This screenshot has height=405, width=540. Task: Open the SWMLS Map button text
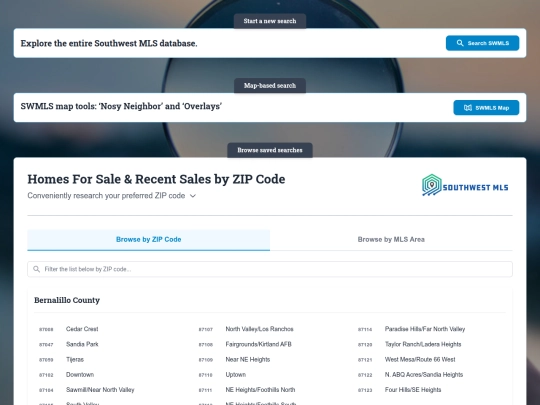492,108
